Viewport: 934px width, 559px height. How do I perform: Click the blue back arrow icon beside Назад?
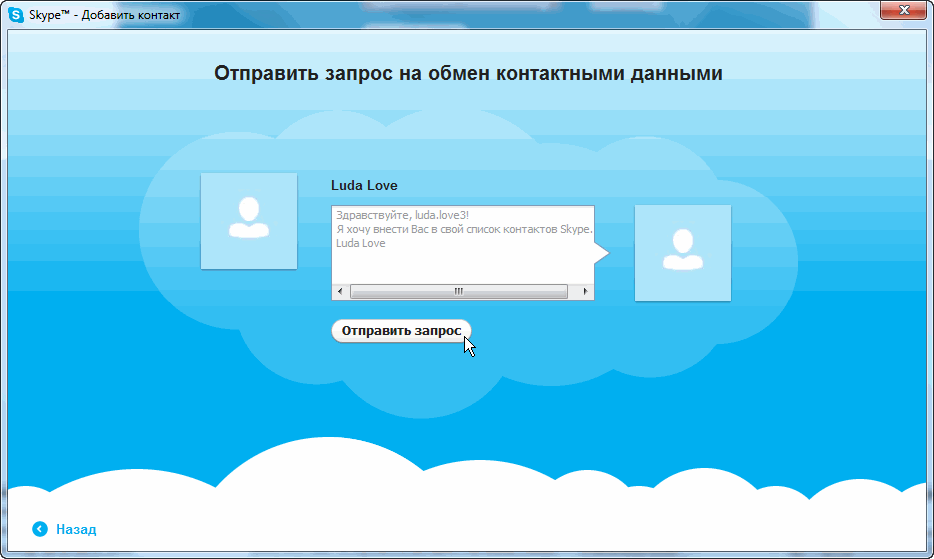40,529
